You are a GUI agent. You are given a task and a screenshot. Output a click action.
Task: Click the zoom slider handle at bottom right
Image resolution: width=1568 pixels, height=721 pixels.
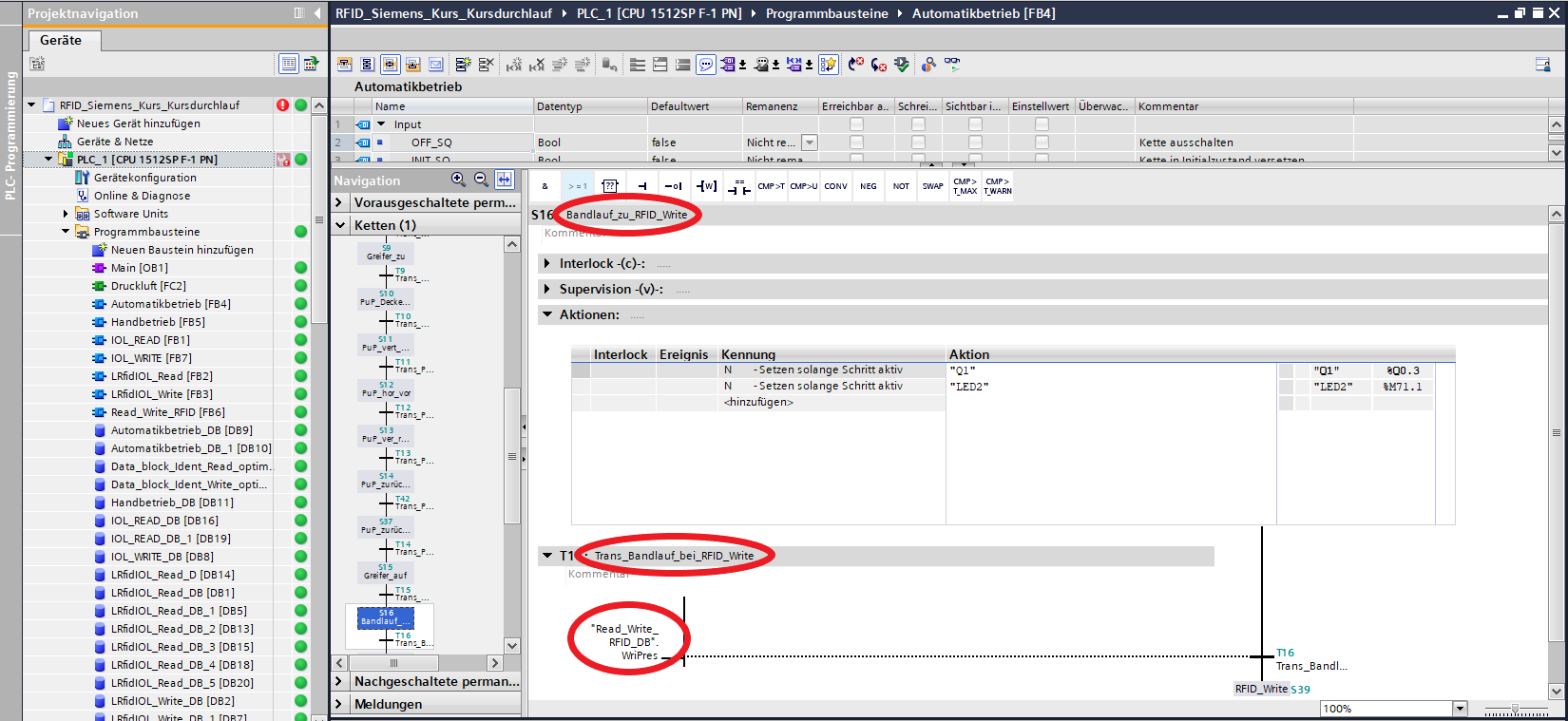coord(1515,709)
